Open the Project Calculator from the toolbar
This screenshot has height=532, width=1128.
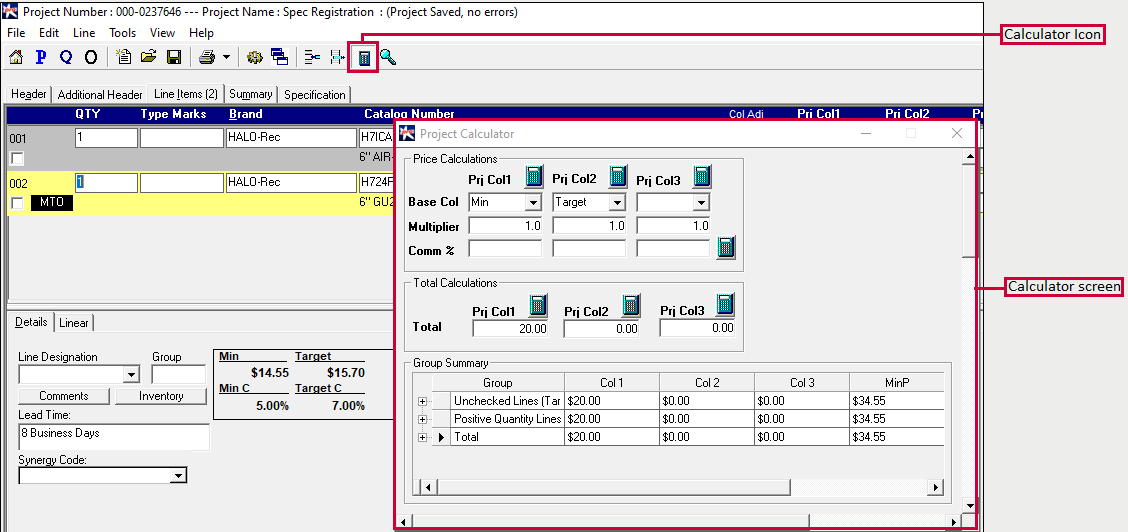point(364,58)
